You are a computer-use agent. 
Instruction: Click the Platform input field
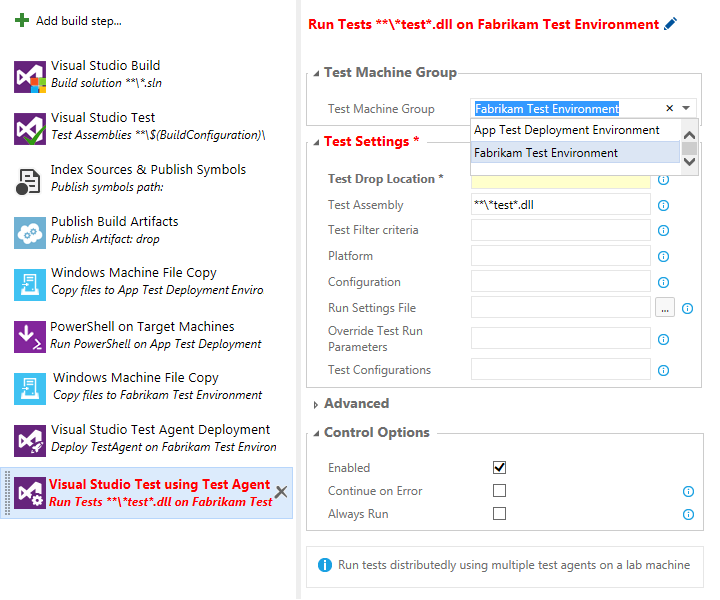[561, 256]
